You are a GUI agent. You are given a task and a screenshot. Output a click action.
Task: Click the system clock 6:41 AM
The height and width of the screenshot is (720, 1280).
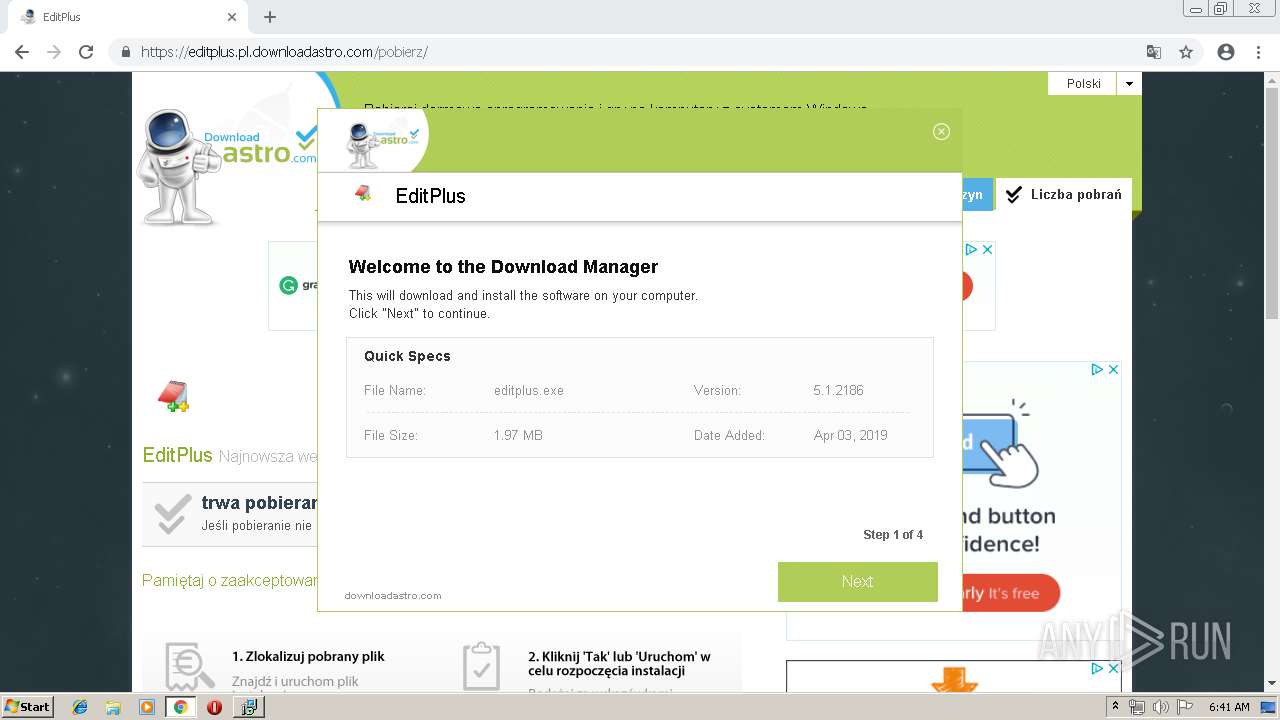[x=1229, y=707]
